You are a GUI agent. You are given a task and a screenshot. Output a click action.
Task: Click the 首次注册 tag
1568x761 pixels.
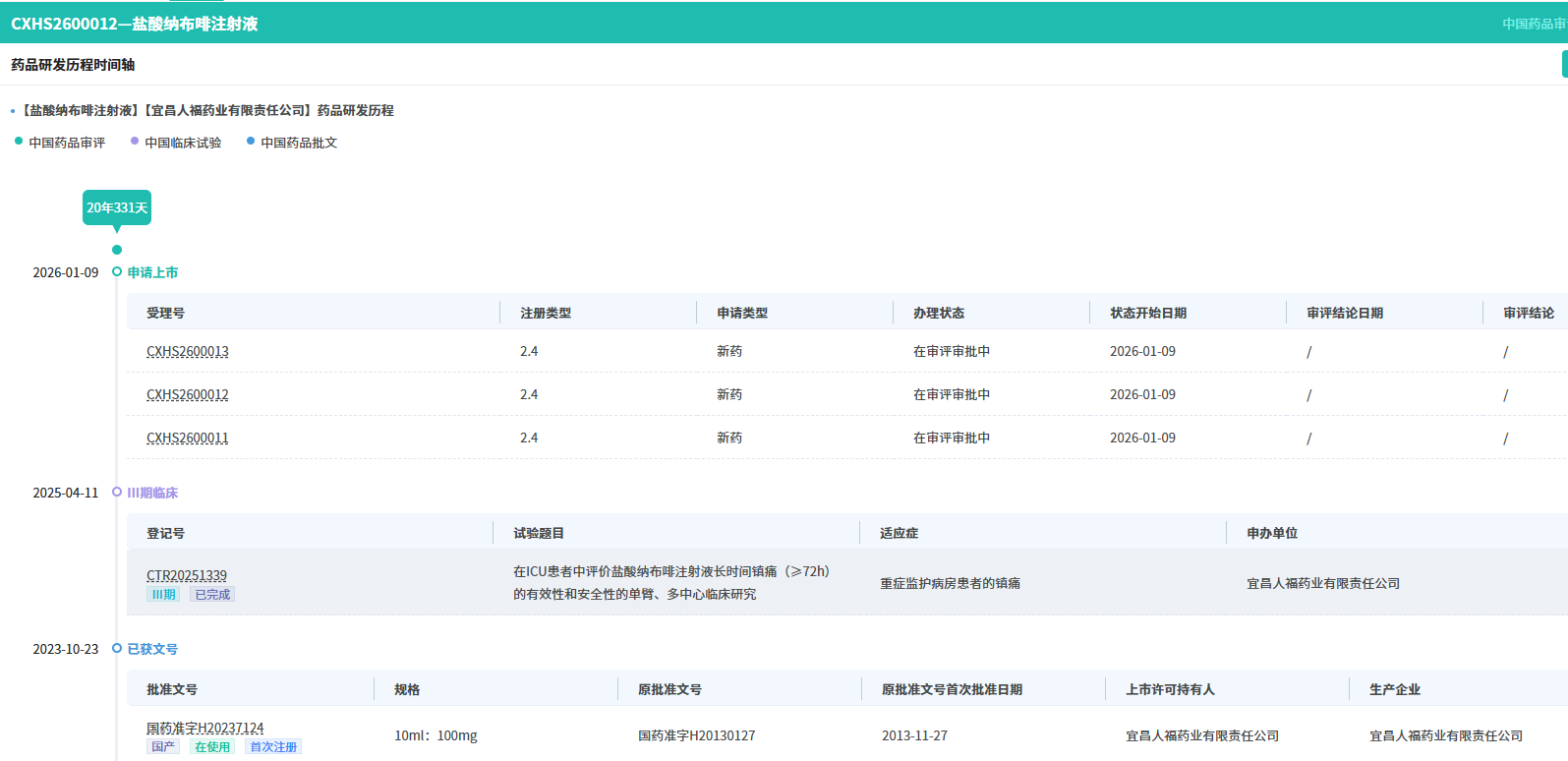coord(273,747)
